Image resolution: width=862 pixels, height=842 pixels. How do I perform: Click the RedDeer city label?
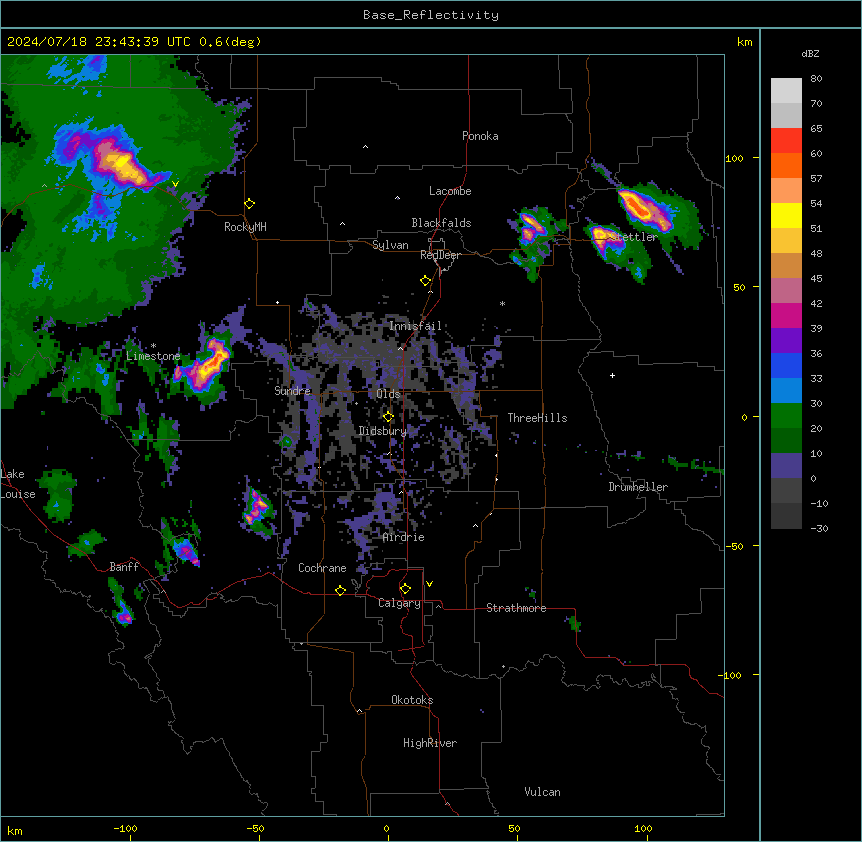[440, 255]
